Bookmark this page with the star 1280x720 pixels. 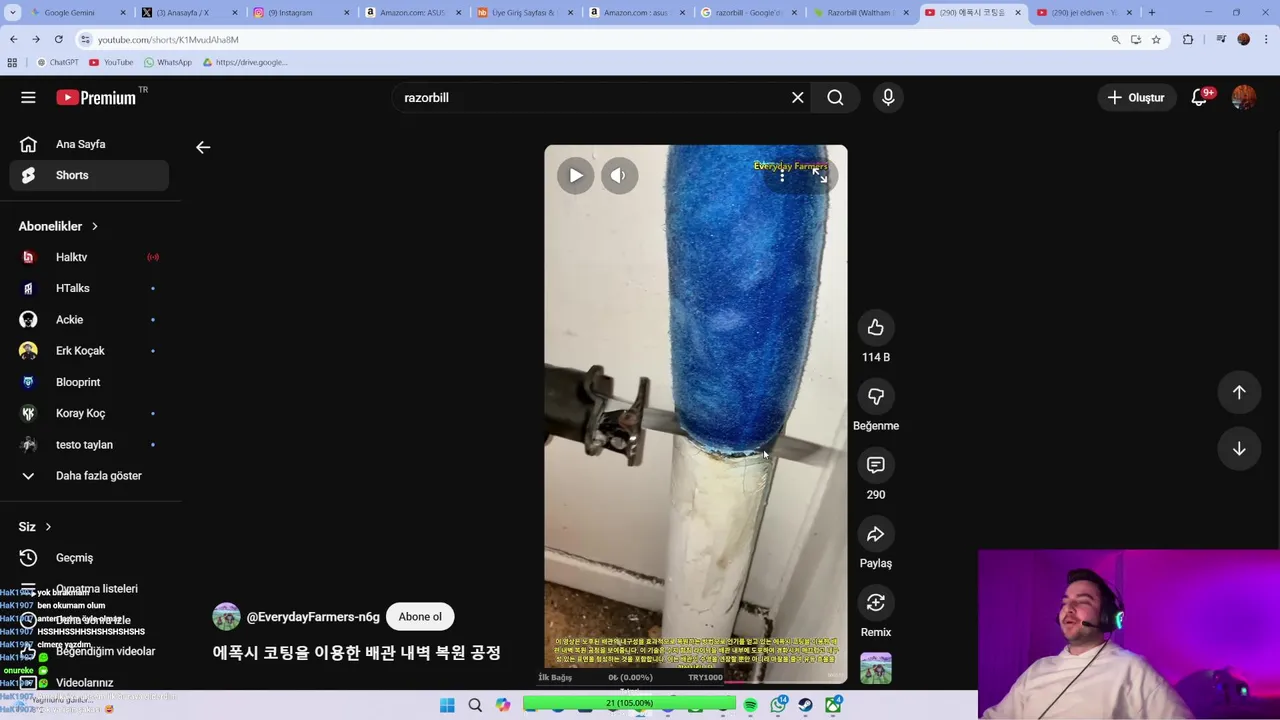(1156, 40)
